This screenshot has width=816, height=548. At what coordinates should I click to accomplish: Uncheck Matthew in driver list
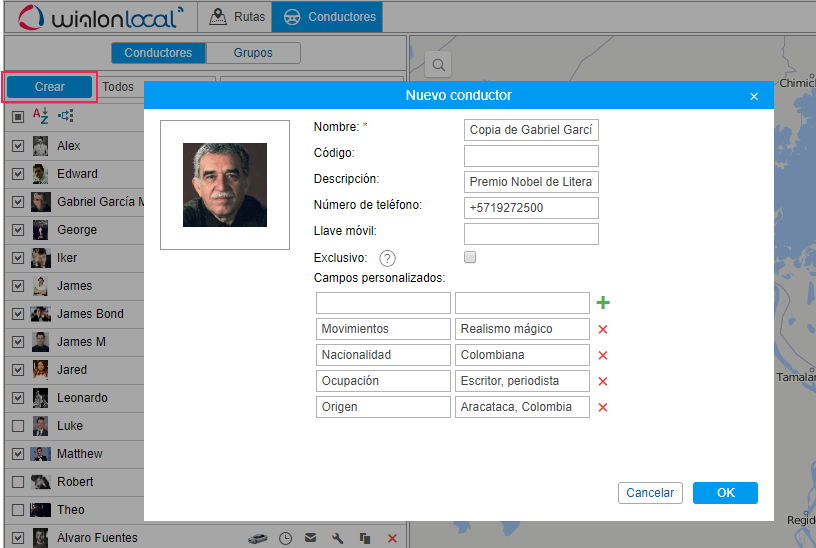(x=18, y=454)
